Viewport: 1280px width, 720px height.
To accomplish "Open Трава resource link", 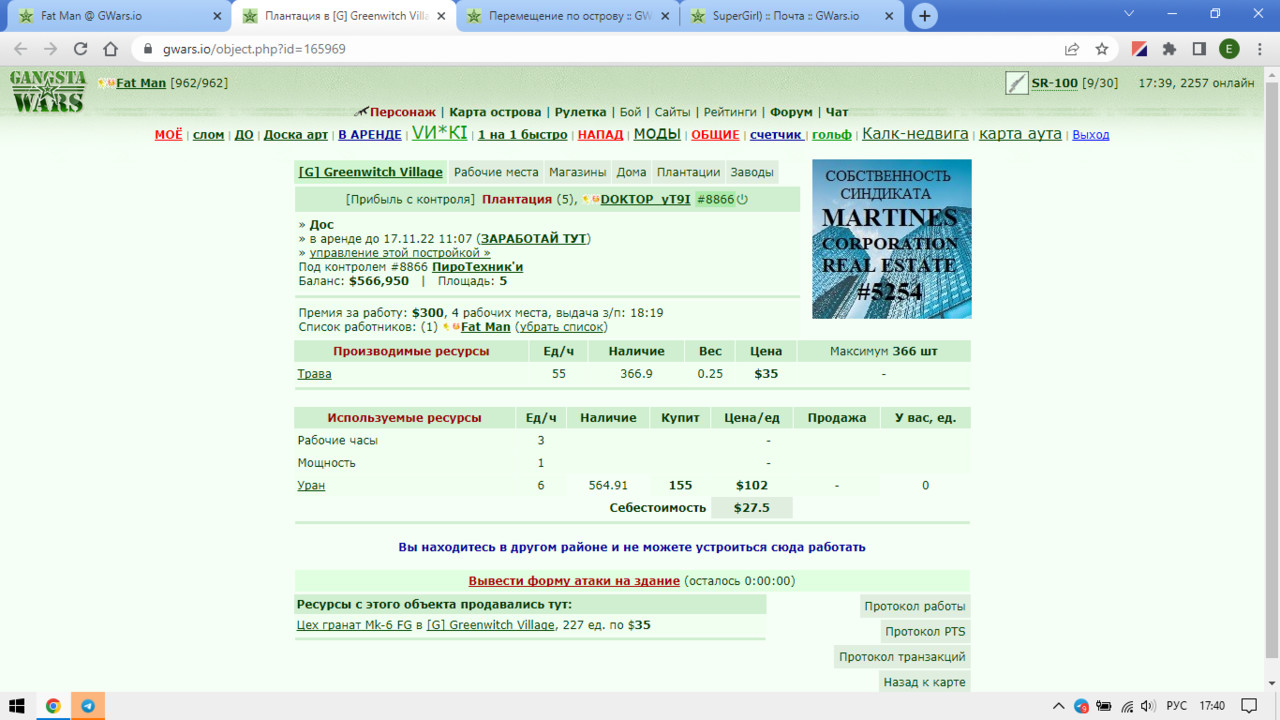I will coord(314,374).
